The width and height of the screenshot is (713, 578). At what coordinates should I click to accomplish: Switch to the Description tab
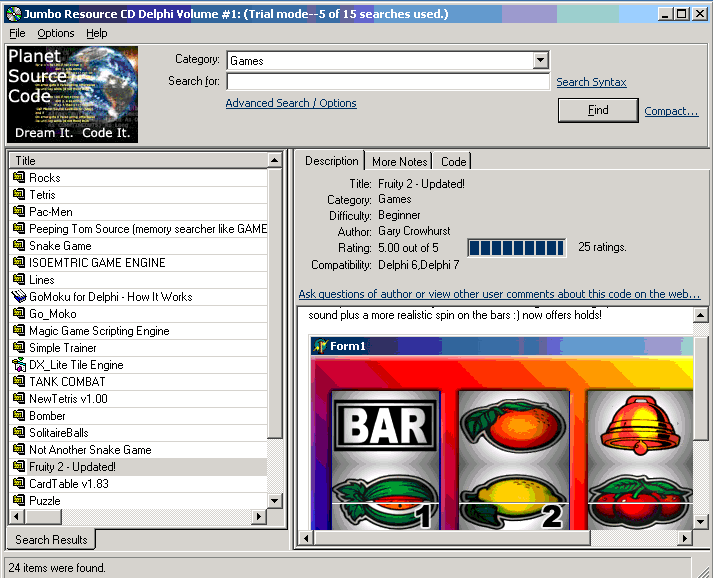(x=331, y=161)
